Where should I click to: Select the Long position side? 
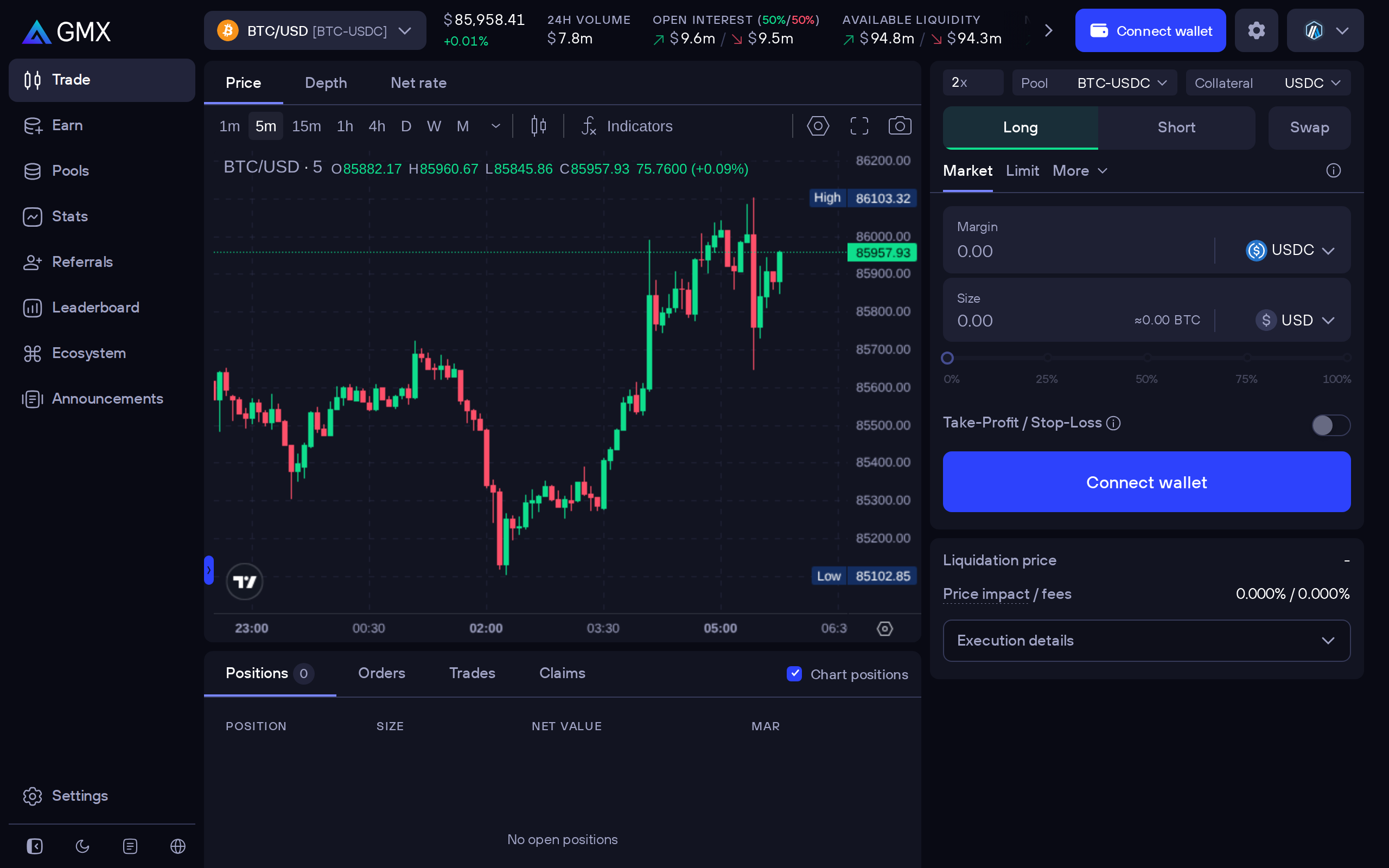(1020, 127)
